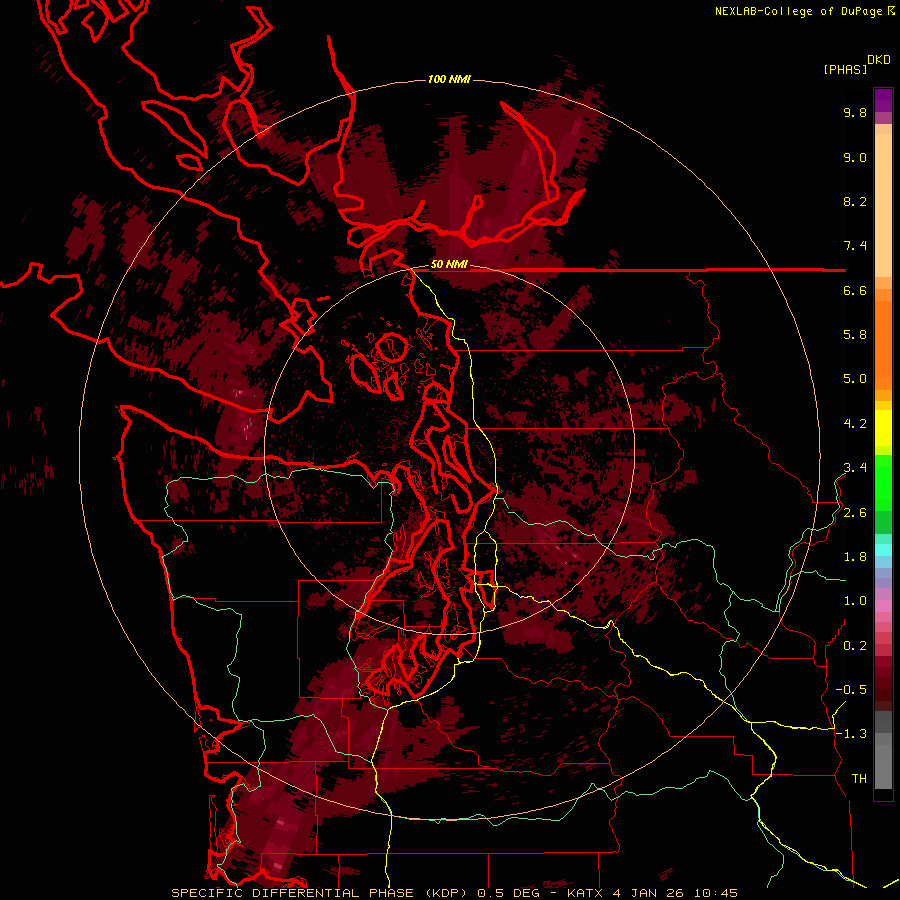Click the 1.0 value on the legend
This screenshot has width=900, height=900.
(x=855, y=601)
